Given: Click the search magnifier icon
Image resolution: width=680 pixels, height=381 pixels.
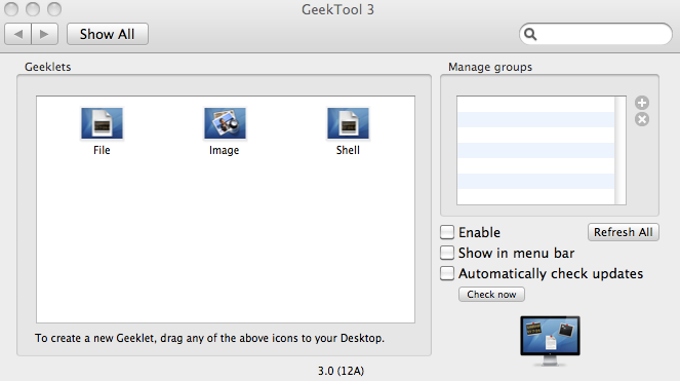Looking at the screenshot, I should (530, 34).
